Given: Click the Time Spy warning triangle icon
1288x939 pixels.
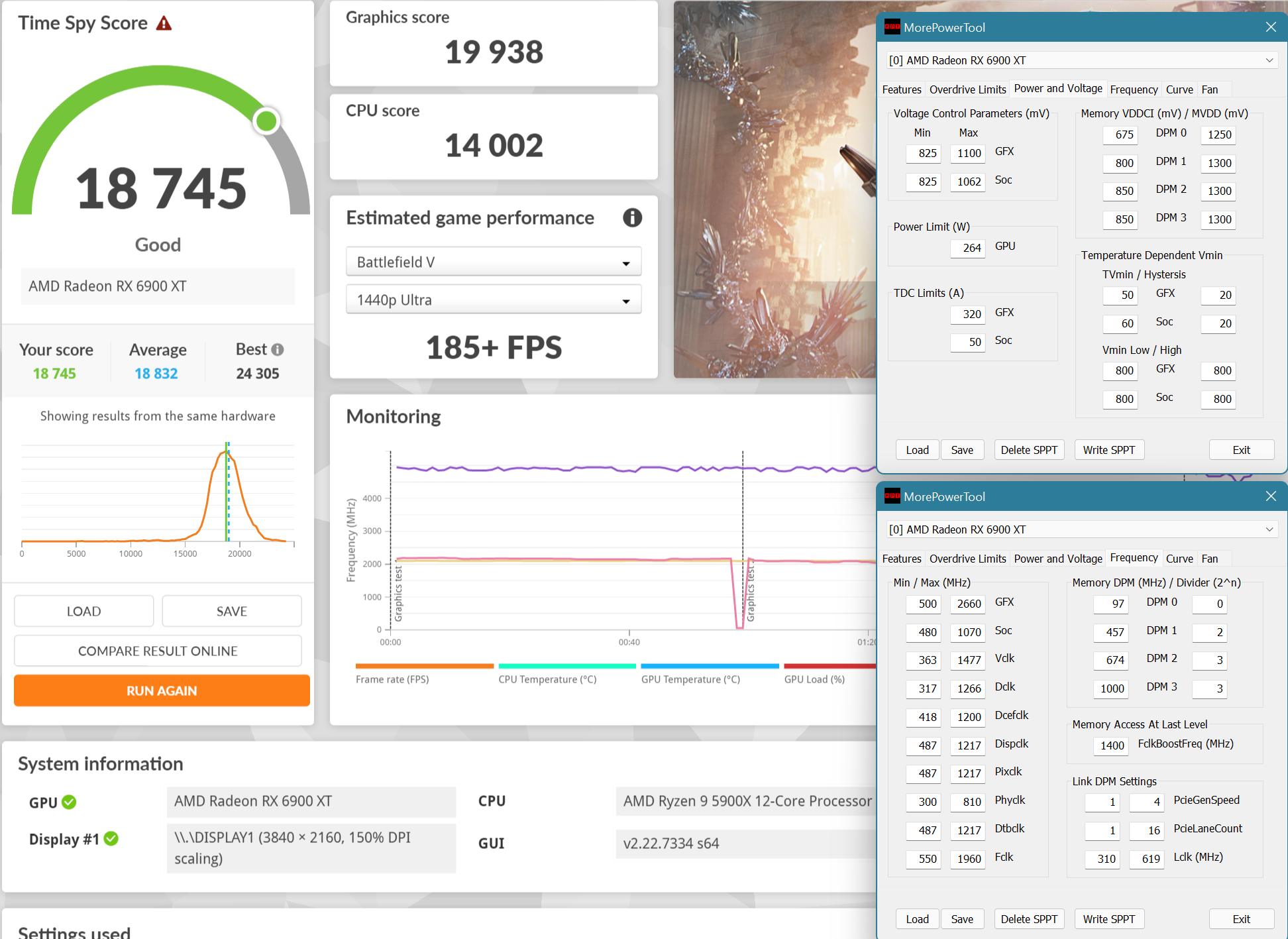Looking at the screenshot, I should (164, 24).
